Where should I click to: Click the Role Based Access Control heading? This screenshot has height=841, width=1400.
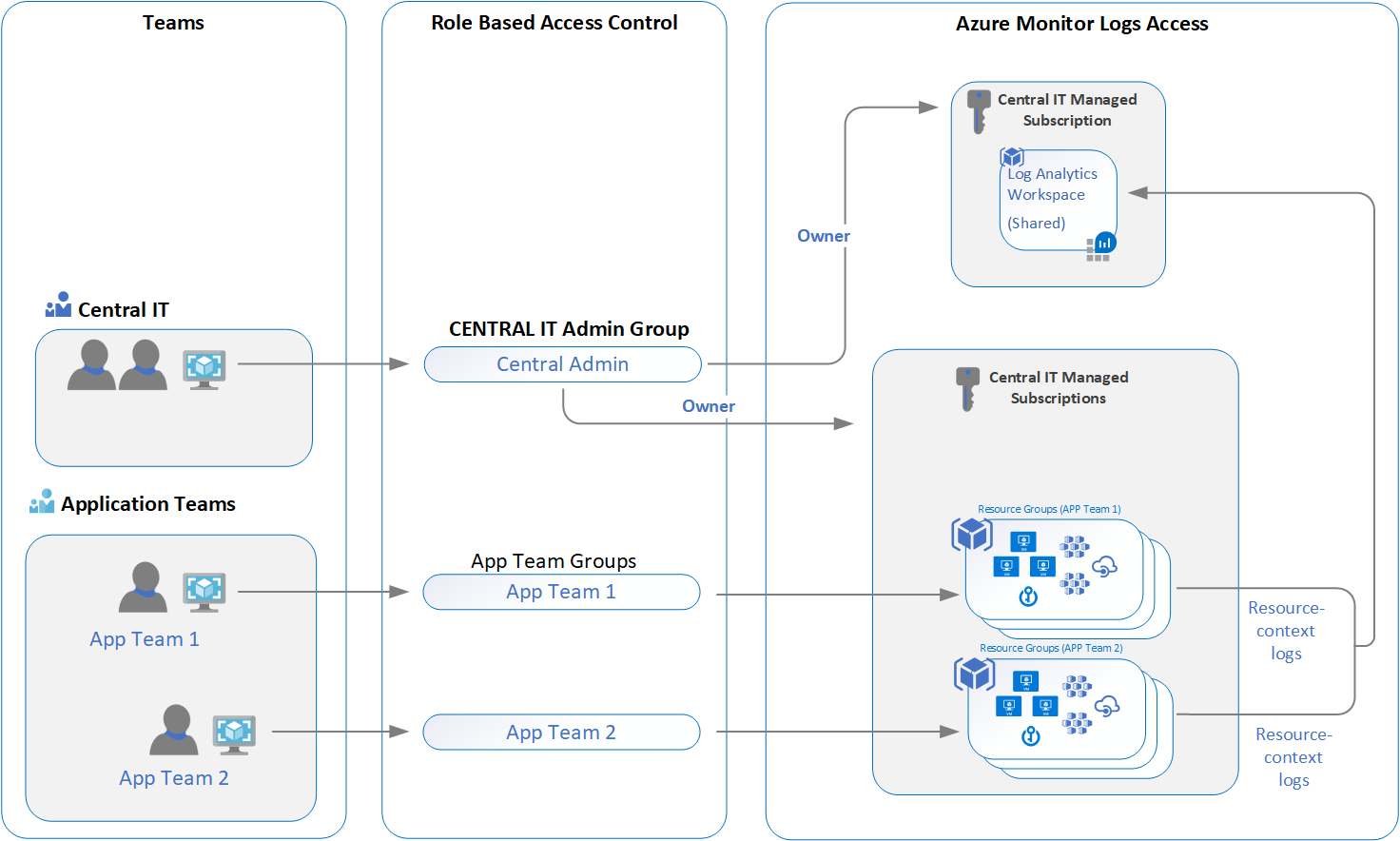[x=554, y=23]
